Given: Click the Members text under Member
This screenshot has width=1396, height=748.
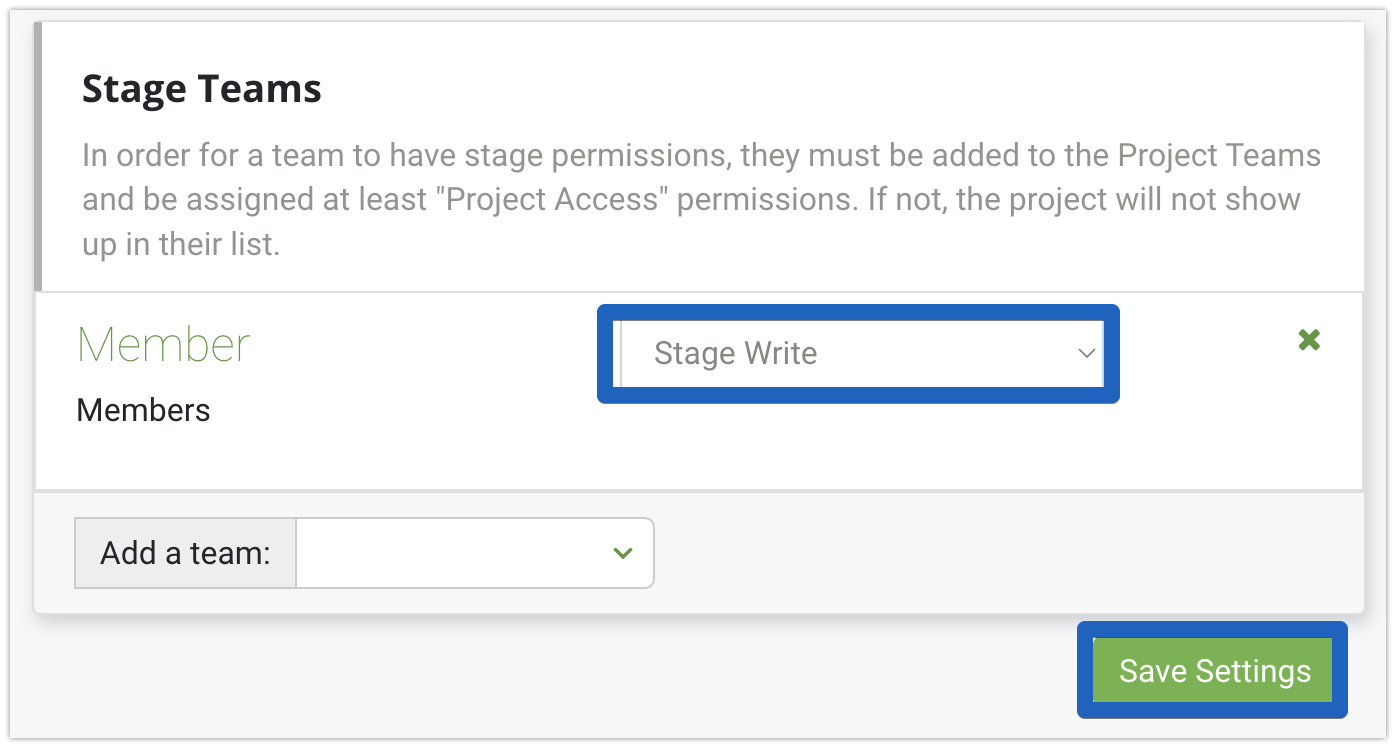Looking at the screenshot, I should click(x=143, y=410).
